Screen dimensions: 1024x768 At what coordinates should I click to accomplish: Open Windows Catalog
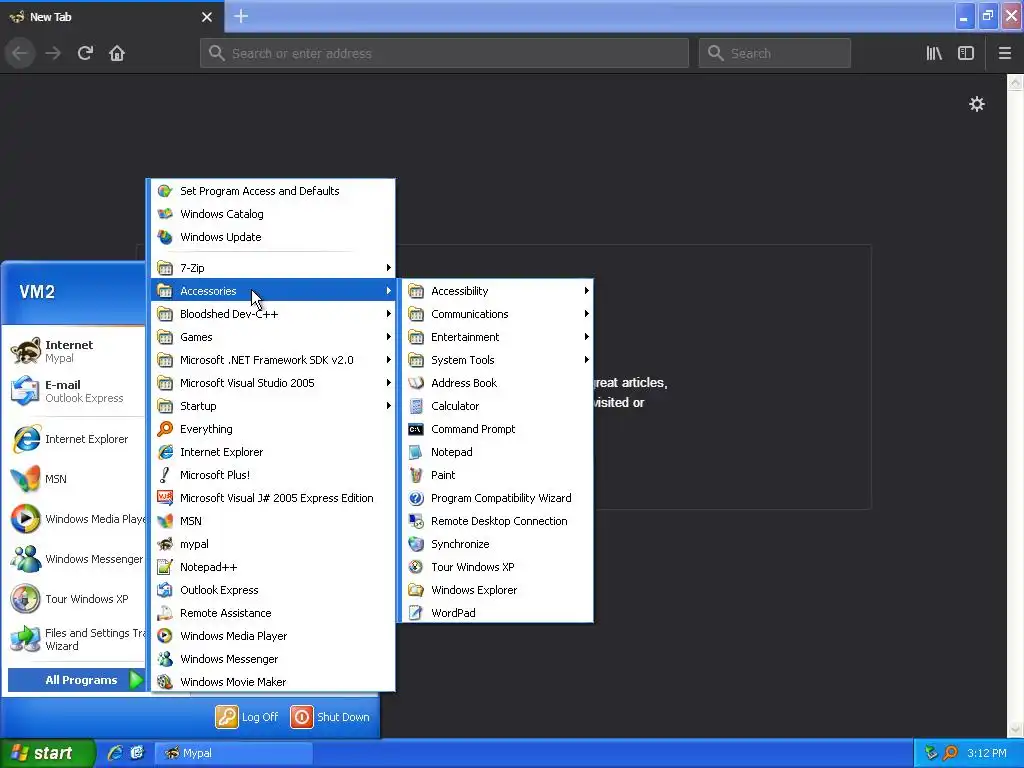273,214
